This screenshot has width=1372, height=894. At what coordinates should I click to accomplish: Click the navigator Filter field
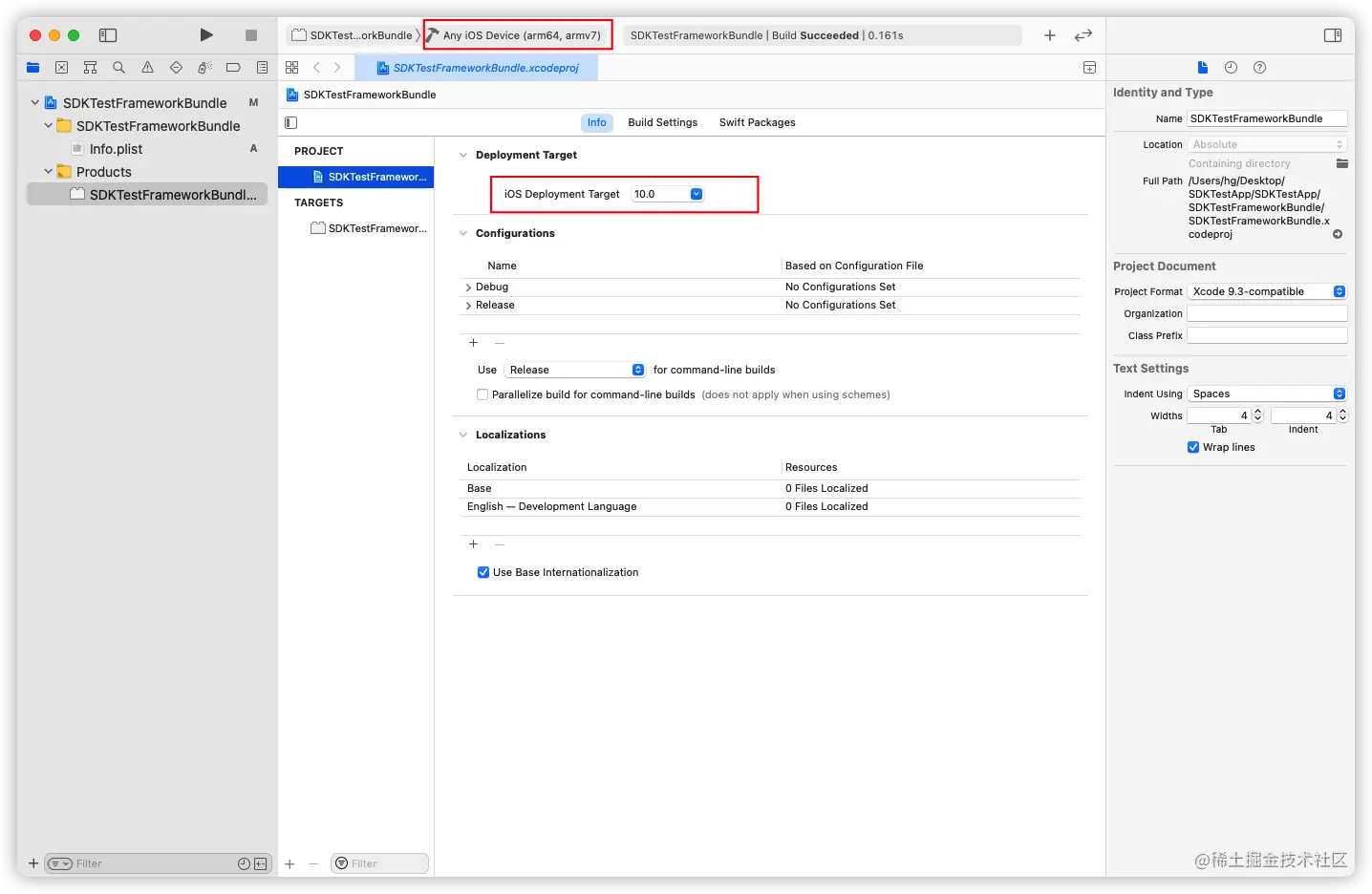(x=159, y=863)
